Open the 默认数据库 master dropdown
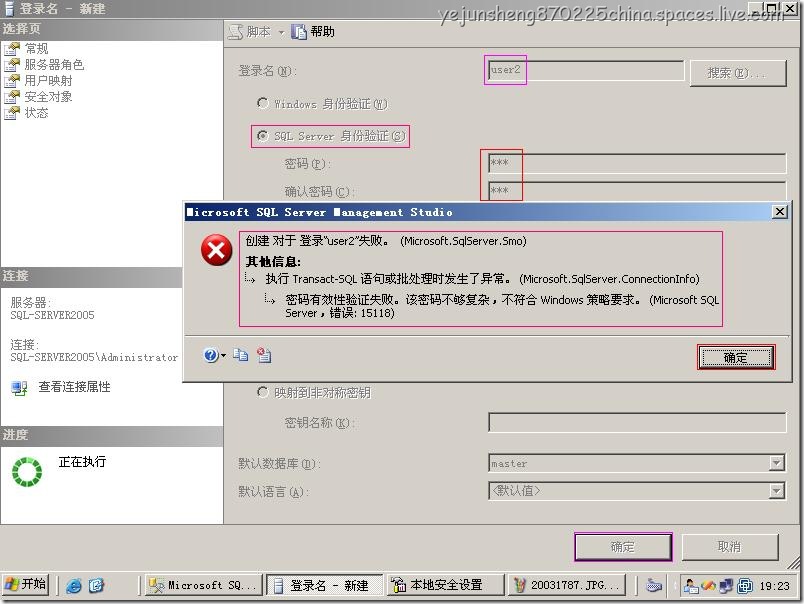This screenshot has width=804, height=604. coord(776,463)
